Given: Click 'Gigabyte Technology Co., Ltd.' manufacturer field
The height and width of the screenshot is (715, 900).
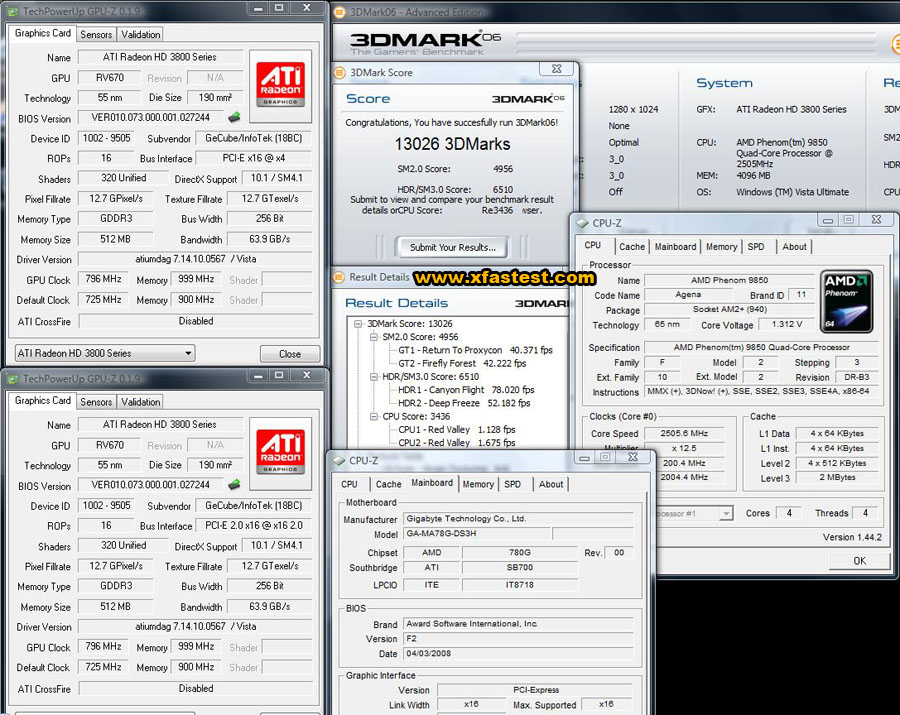Looking at the screenshot, I should [x=518, y=518].
